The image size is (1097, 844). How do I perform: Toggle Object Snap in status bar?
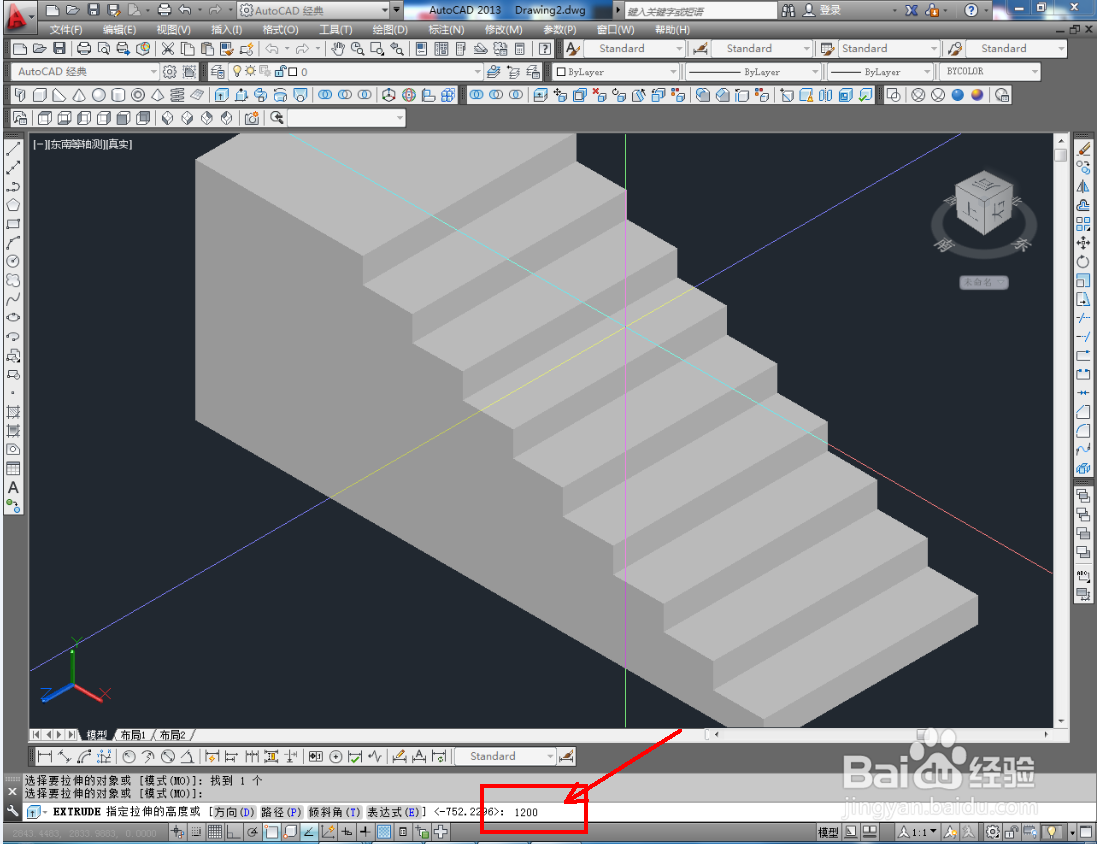(x=271, y=832)
